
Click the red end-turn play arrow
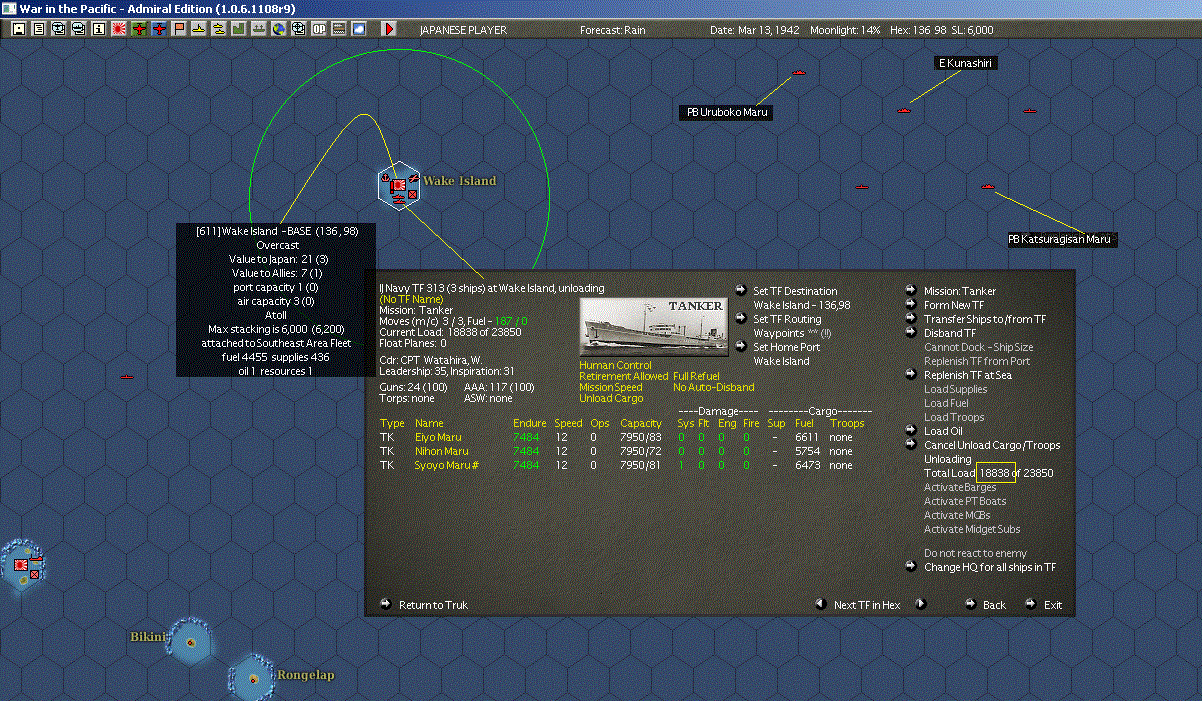pyautogui.click(x=389, y=30)
